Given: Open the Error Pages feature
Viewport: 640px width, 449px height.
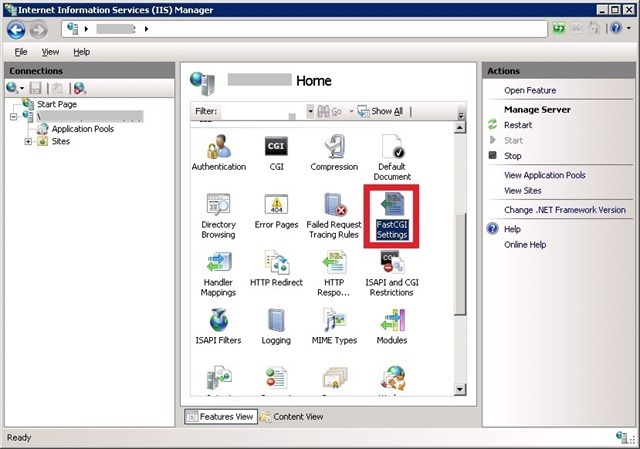Looking at the screenshot, I should point(276,211).
